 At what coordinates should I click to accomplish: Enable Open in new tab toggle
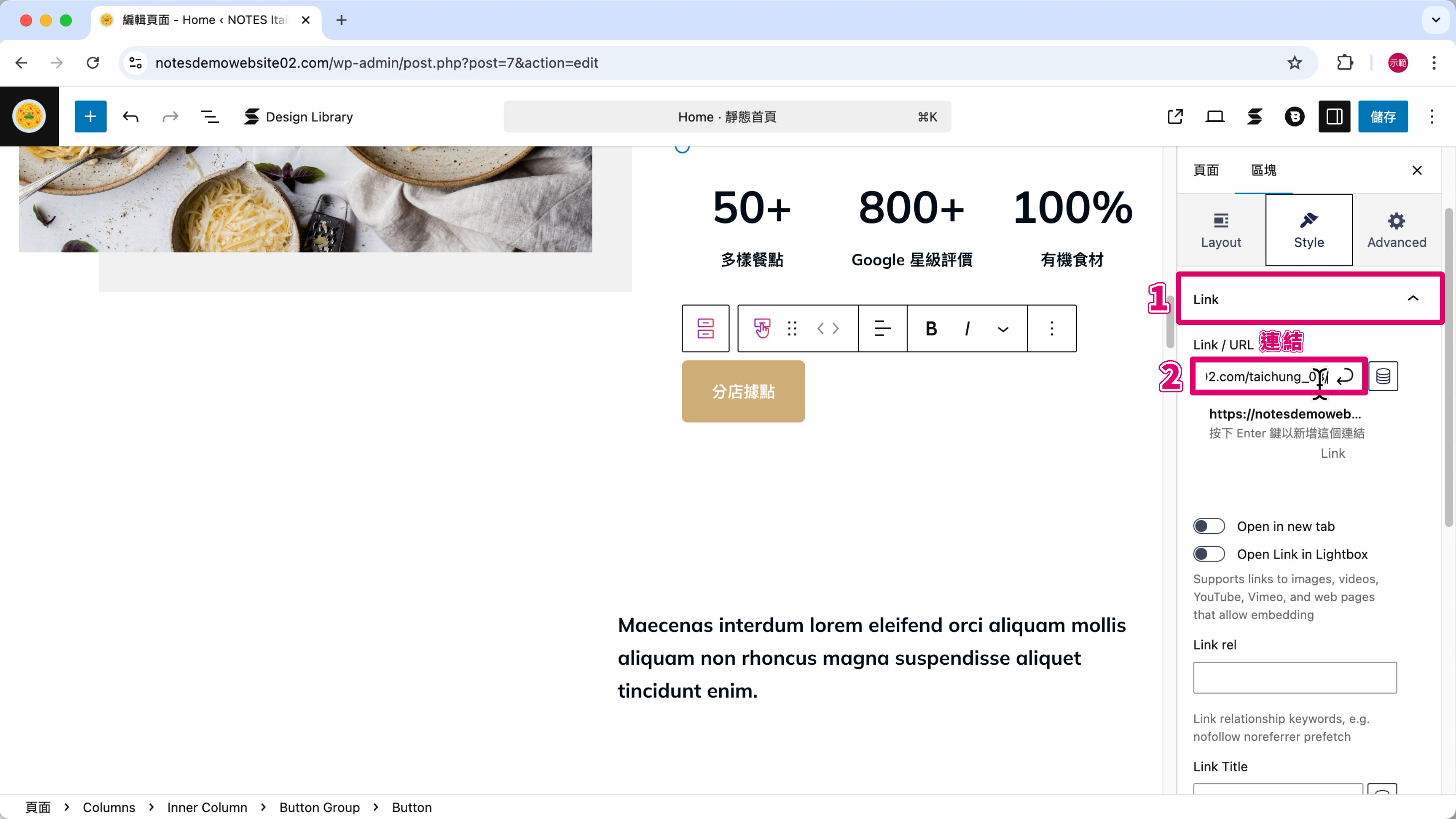click(1208, 526)
